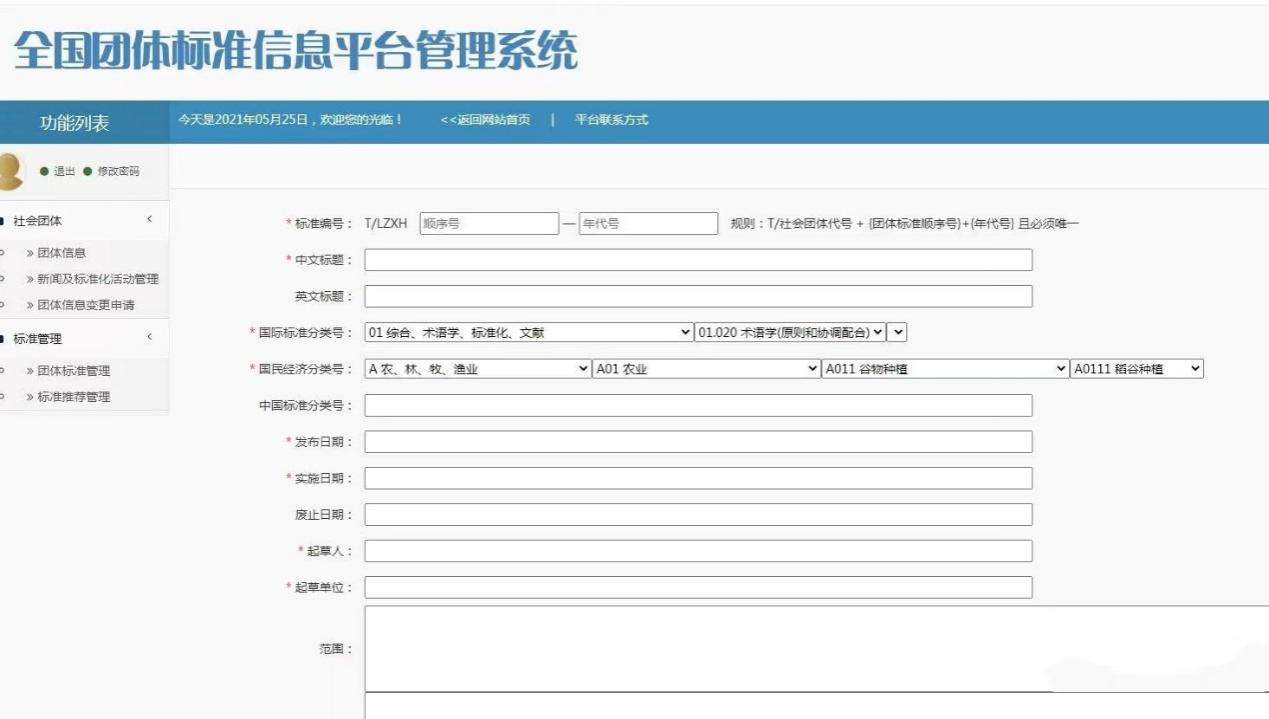Screen dimensions: 1269x719
Task: Open the A 农、林、牧、渔业 dropdown
Action: pos(478,369)
